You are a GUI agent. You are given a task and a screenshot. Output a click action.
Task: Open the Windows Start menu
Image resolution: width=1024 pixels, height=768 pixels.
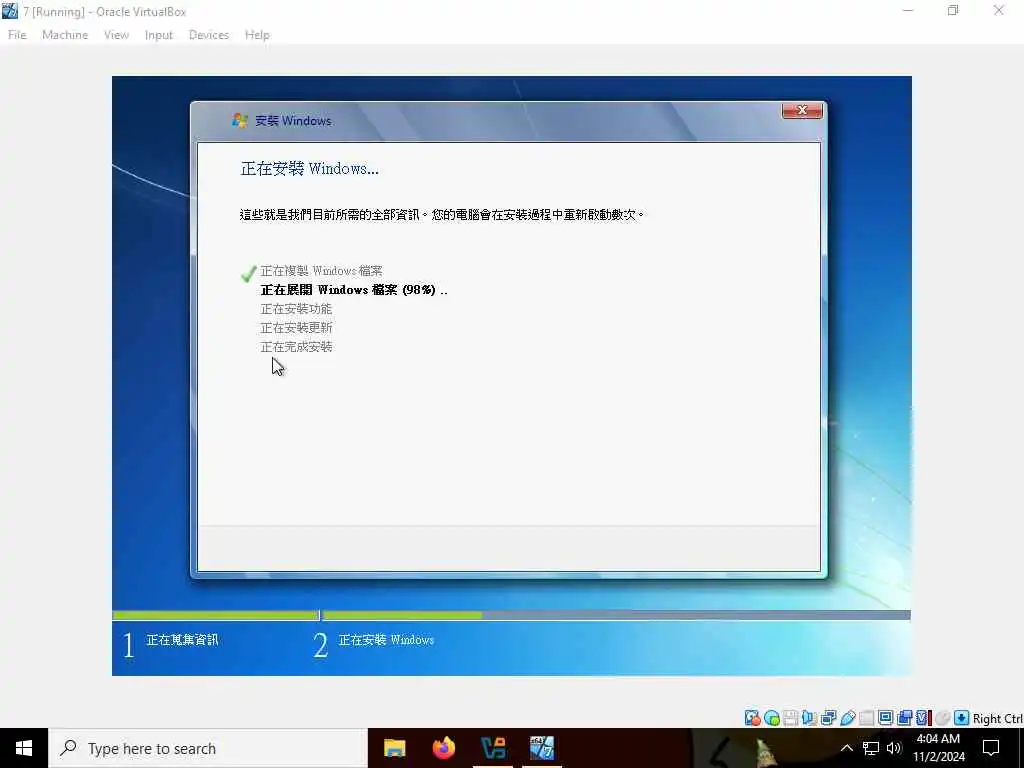pyautogui.click(x=24, y=748)
